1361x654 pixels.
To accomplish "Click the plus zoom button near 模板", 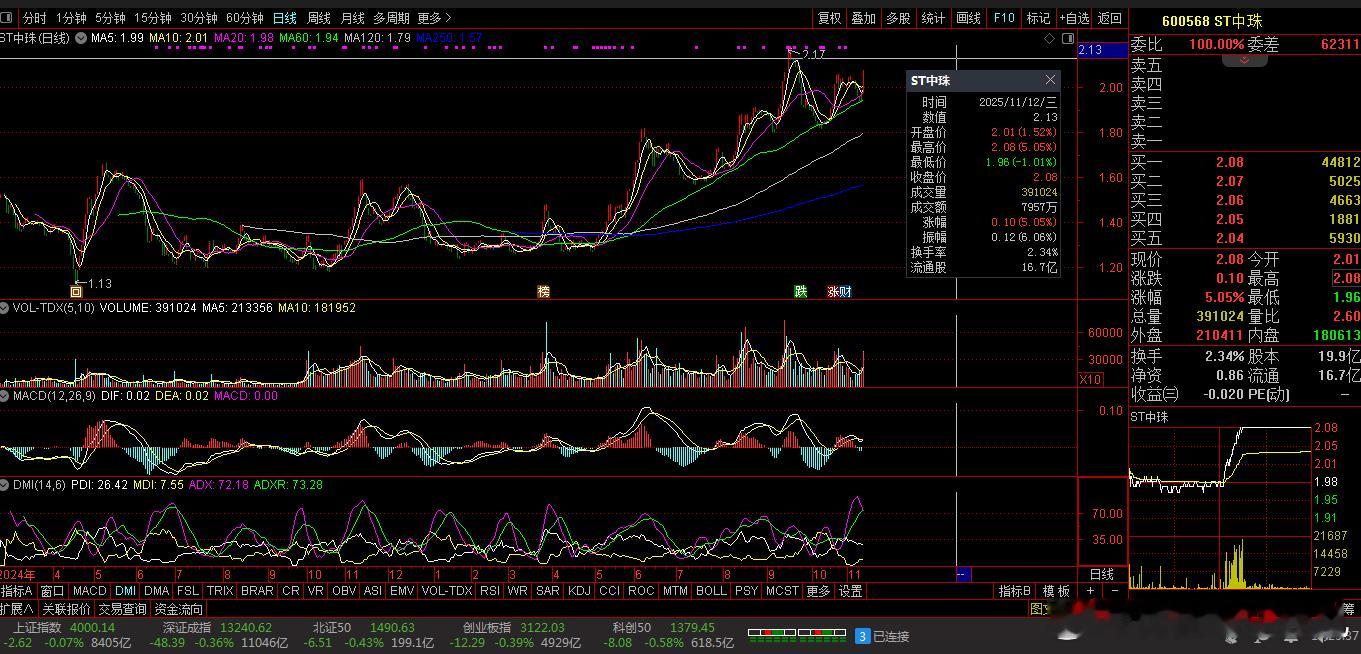I will (x=1091, y=591).
